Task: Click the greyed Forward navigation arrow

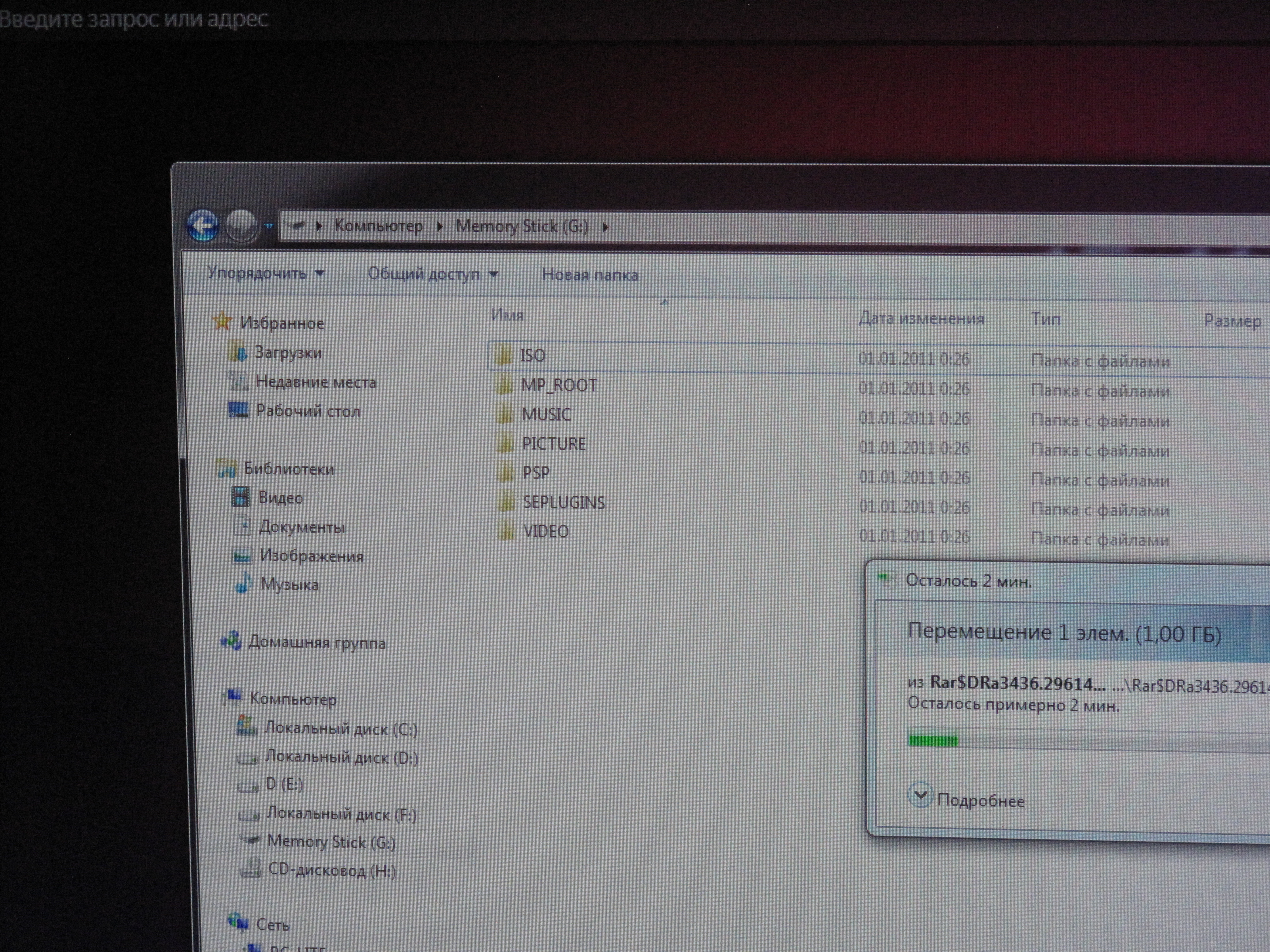Action: [x=241, y=226]
